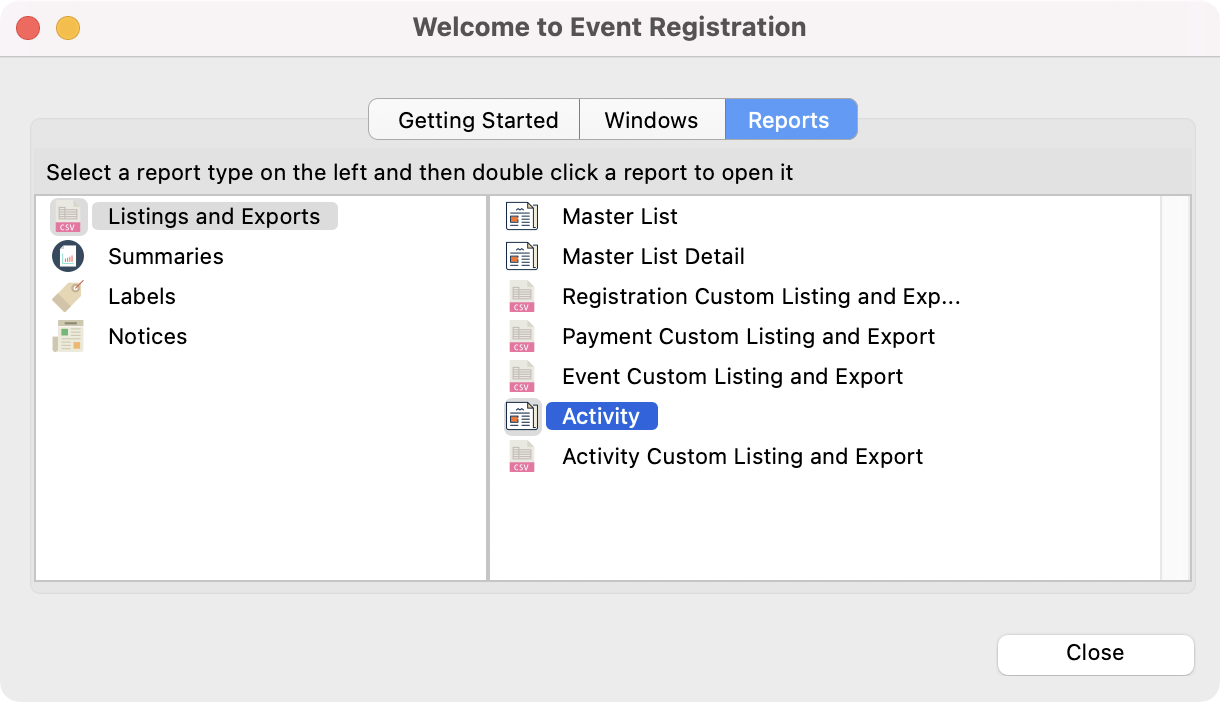Click the report list vertical scrollbar
1220x702 pixels.
1175,387
